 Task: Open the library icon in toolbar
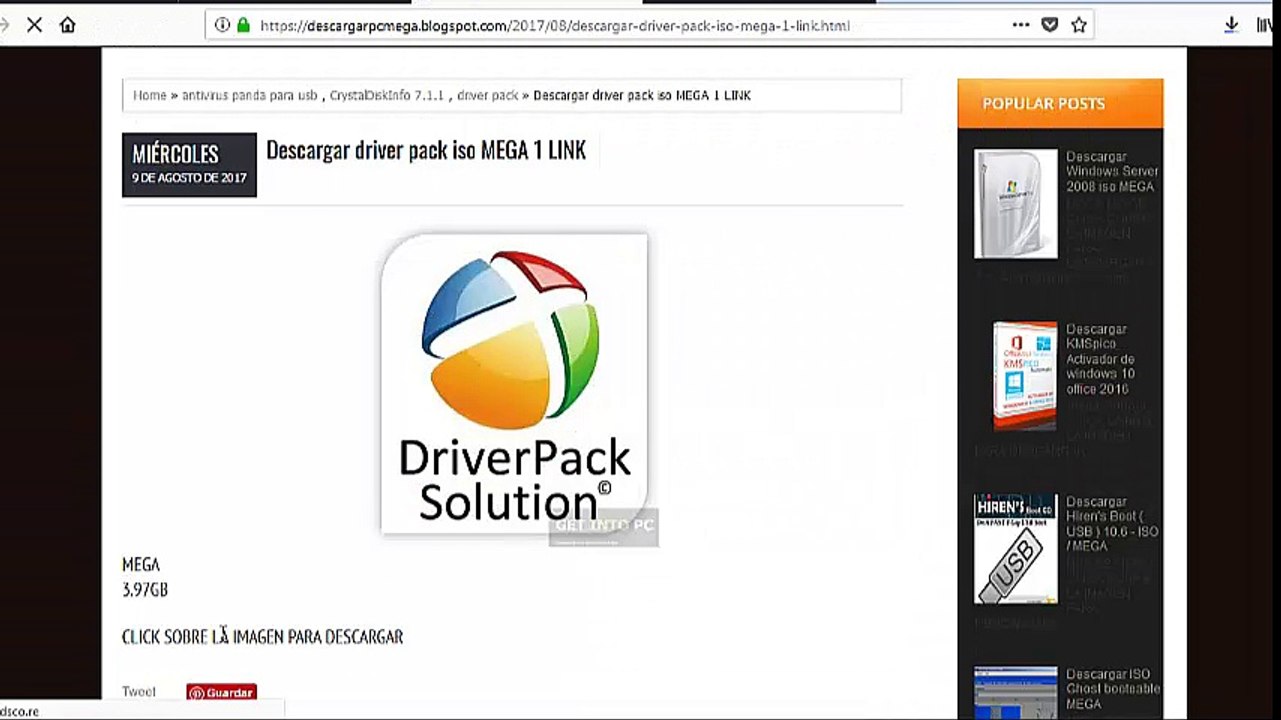1265,25
